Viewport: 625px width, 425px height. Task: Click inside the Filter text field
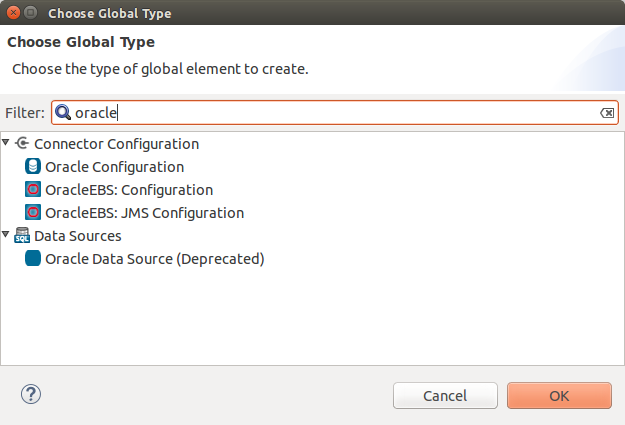coord(335,112)
